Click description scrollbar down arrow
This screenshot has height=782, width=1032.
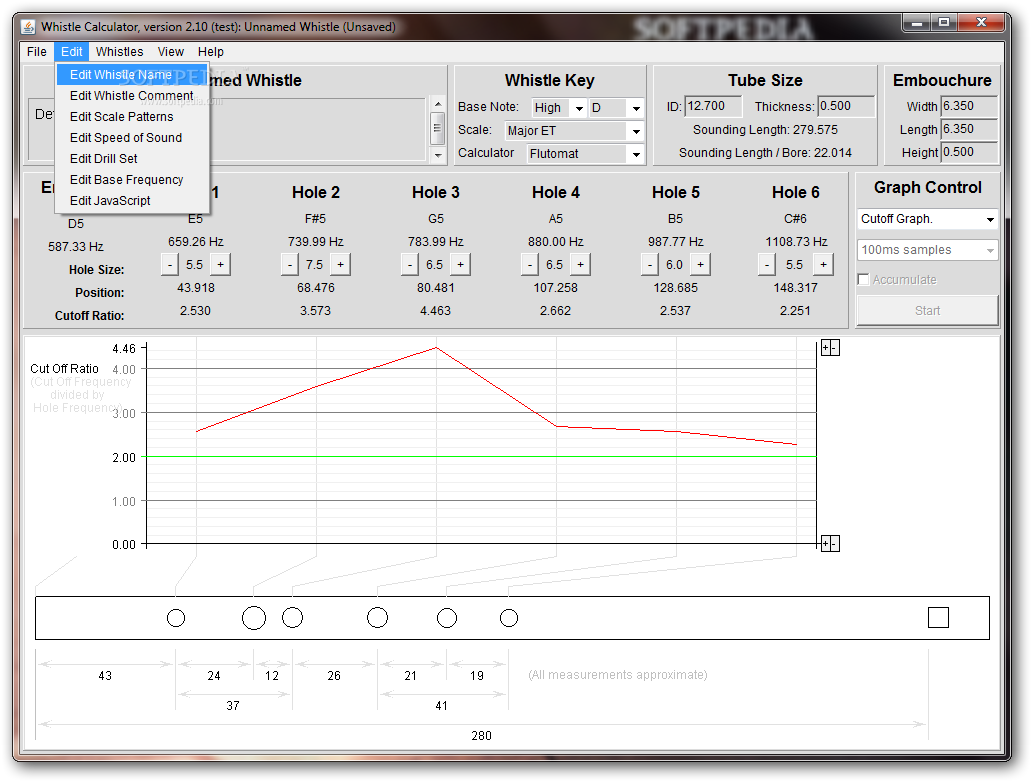(x=437, y=155)
